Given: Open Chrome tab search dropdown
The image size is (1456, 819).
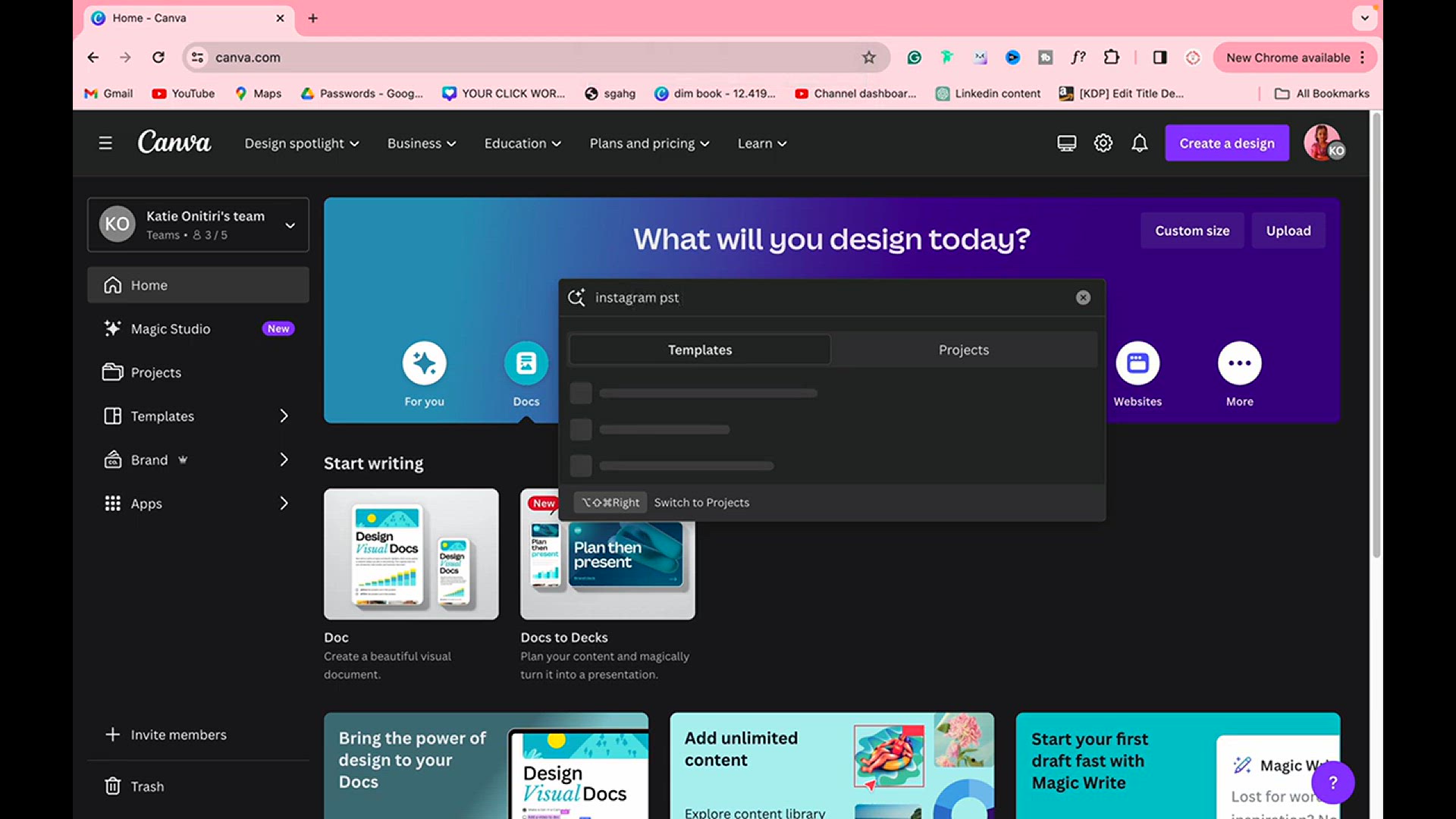Looking at the screenshot, I should (x=1365, y=18).
